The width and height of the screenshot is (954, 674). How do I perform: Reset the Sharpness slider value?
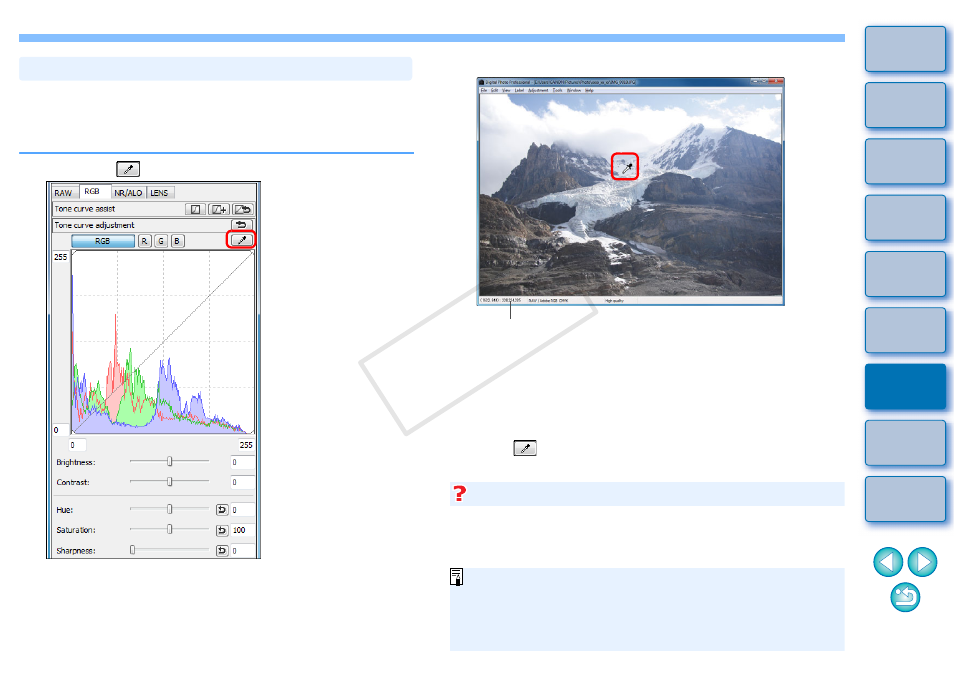pyautogui.click(x=222, y=551)
